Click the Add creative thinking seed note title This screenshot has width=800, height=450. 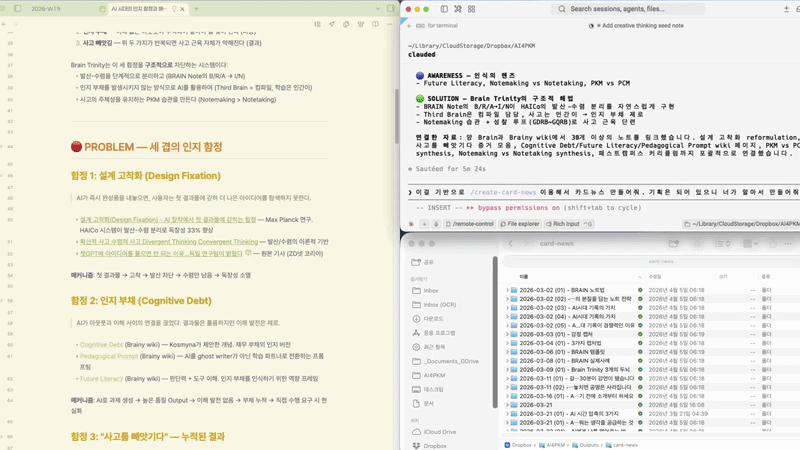(x=642, y=26)
